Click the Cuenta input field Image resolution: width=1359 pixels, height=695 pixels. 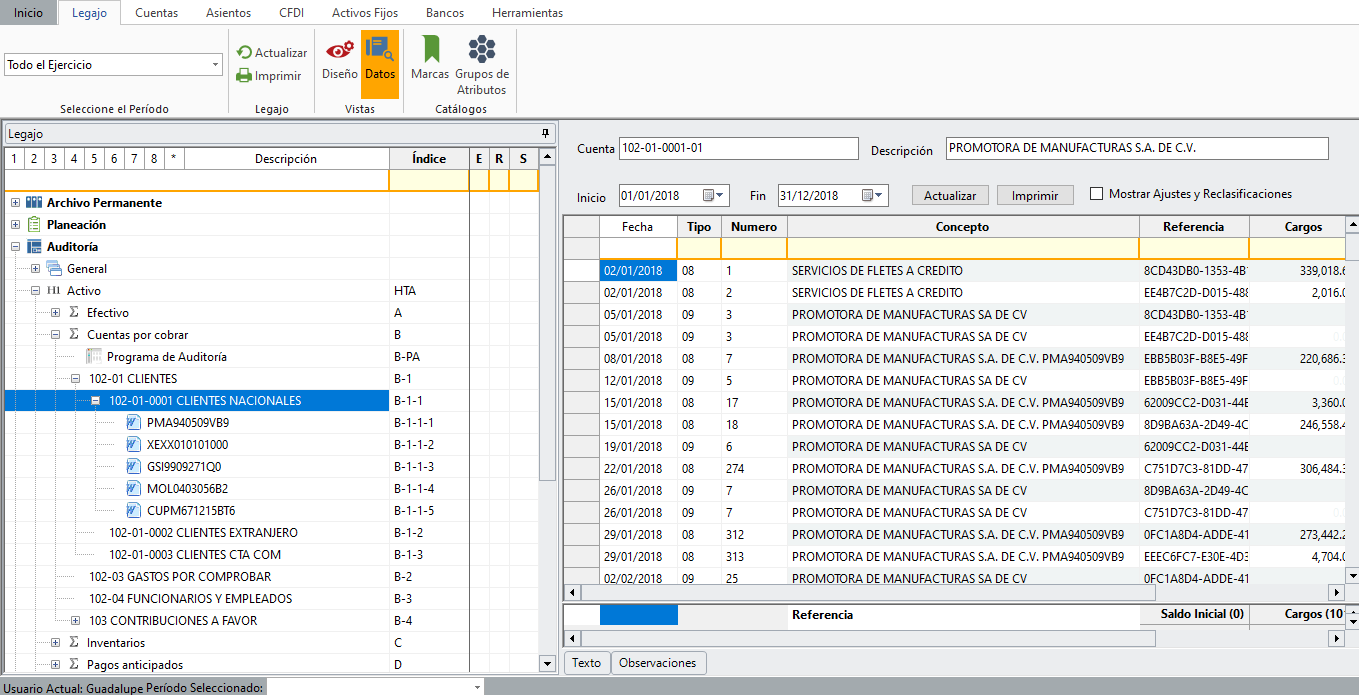738,149
